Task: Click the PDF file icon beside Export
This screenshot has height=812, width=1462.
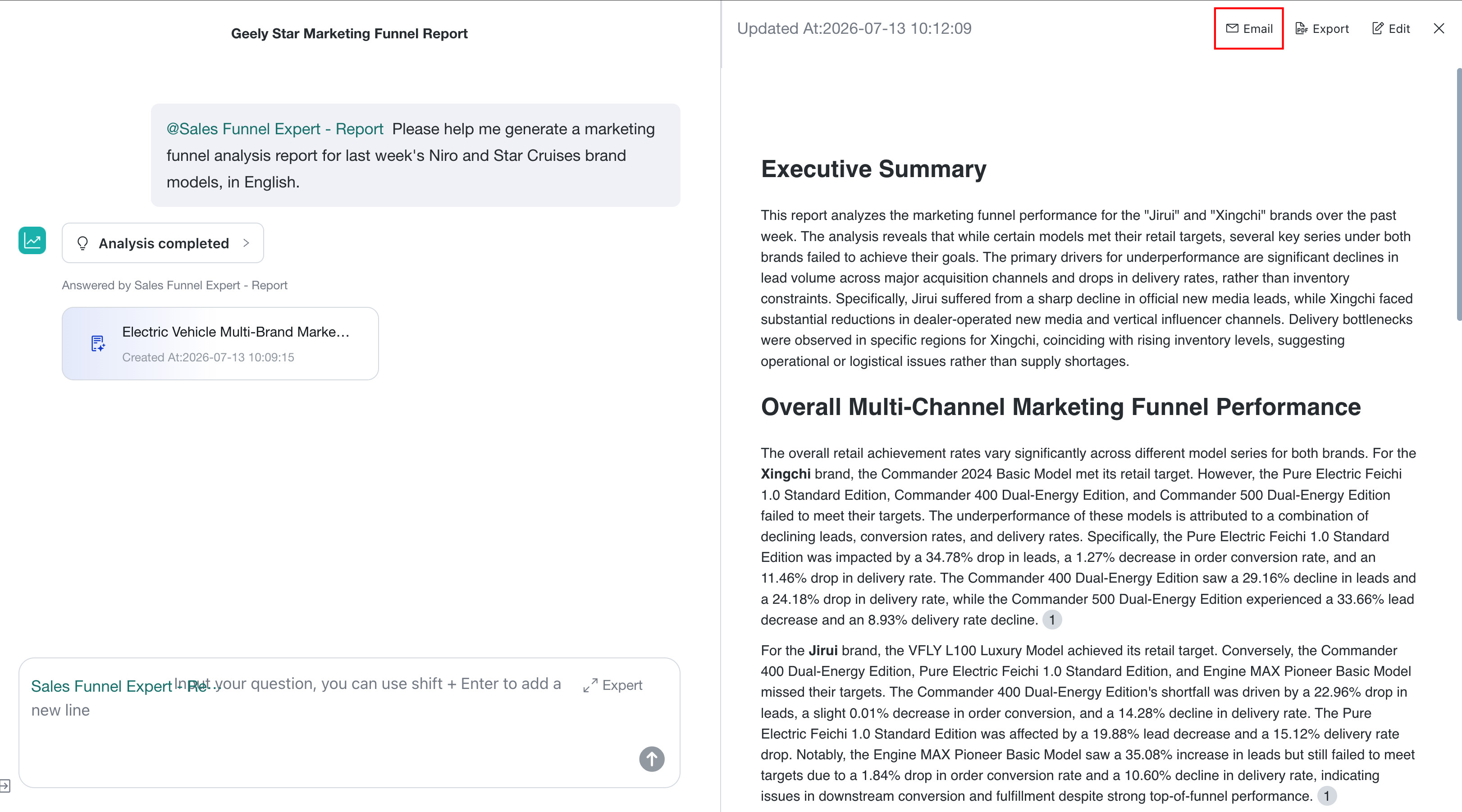Action: (x=1302, y=28)
